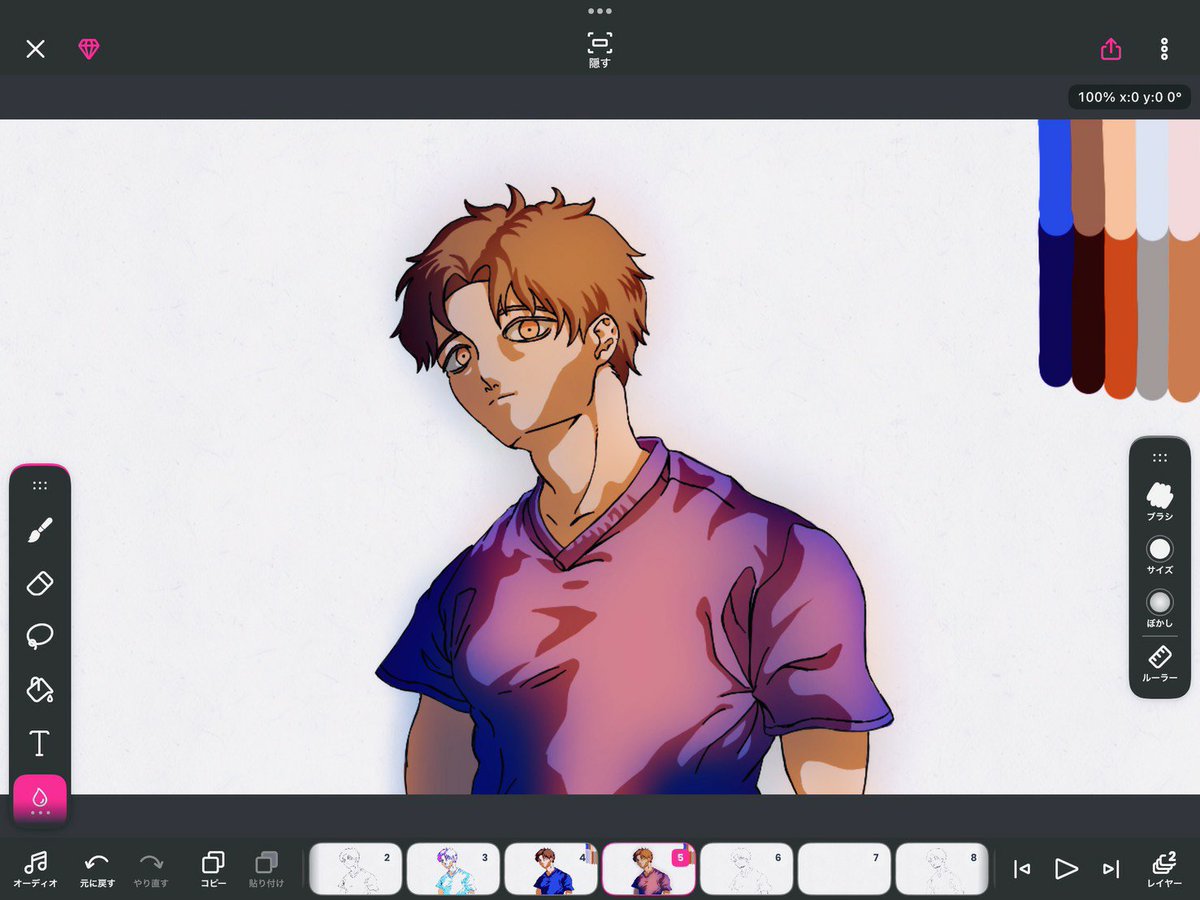Click the zoom and position readout
Screen dimensions: 1200x900
(1130, 97)
